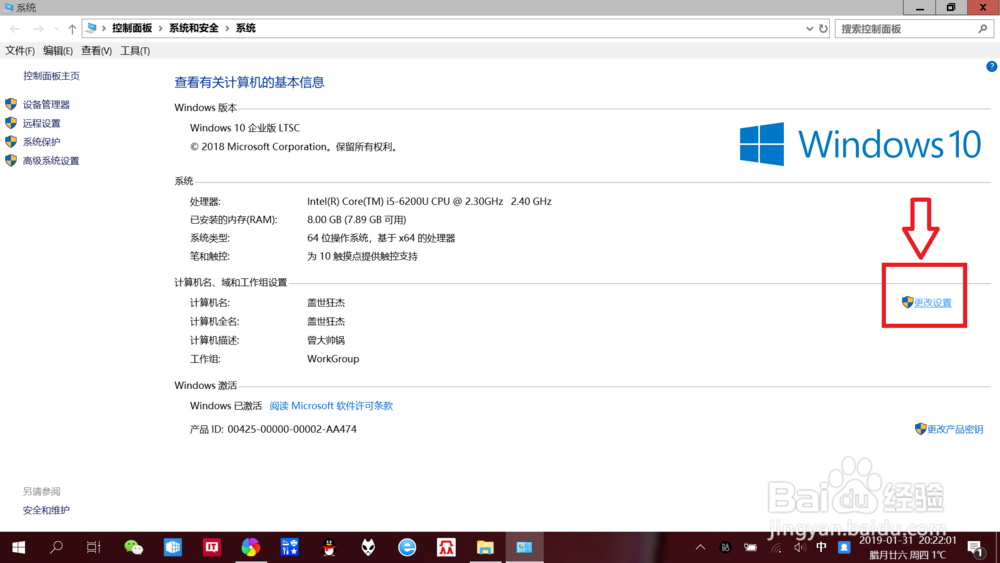Open 安全和维护 under 另请参阅
This screenshot has width=1000, height=563.
point(46,510)
